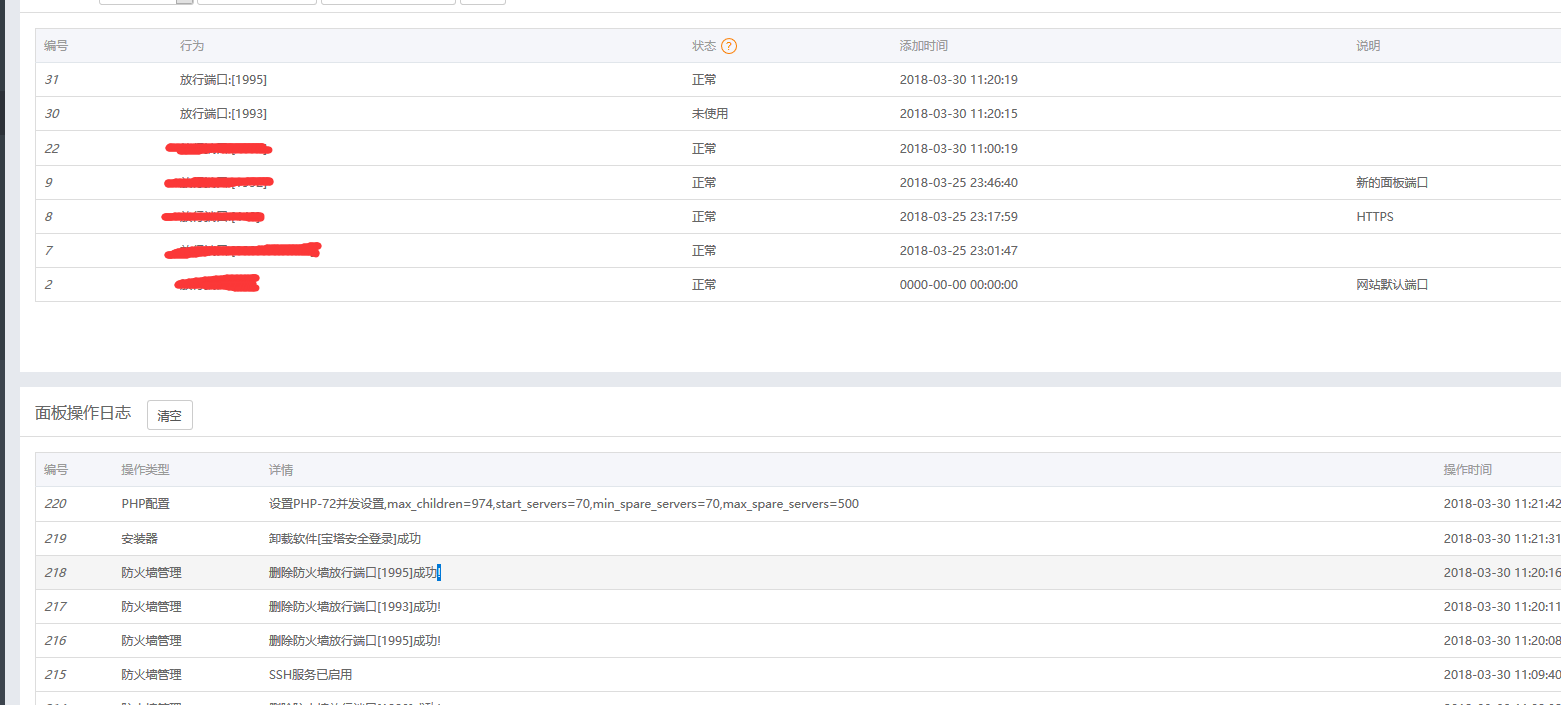This screenshot has height=705, width=1561.
Task: Click timestamp 2018-03-30 11:20:19
Action: pyautogui.click(x=958, y=80)
